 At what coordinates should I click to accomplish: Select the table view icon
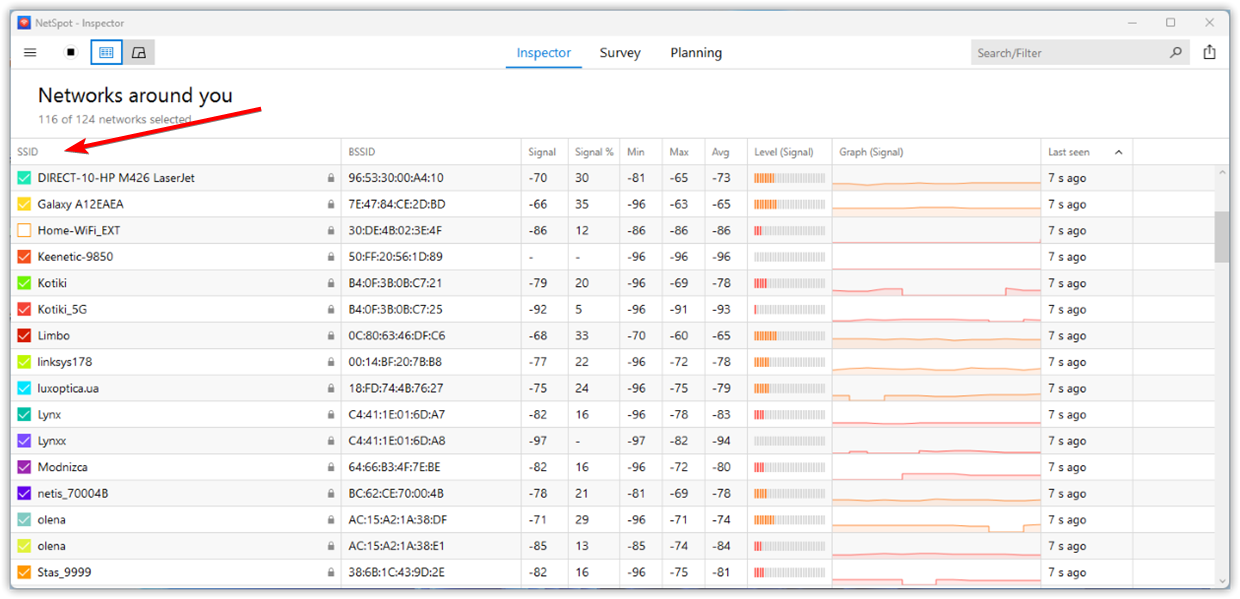click(x=106, y=52)
